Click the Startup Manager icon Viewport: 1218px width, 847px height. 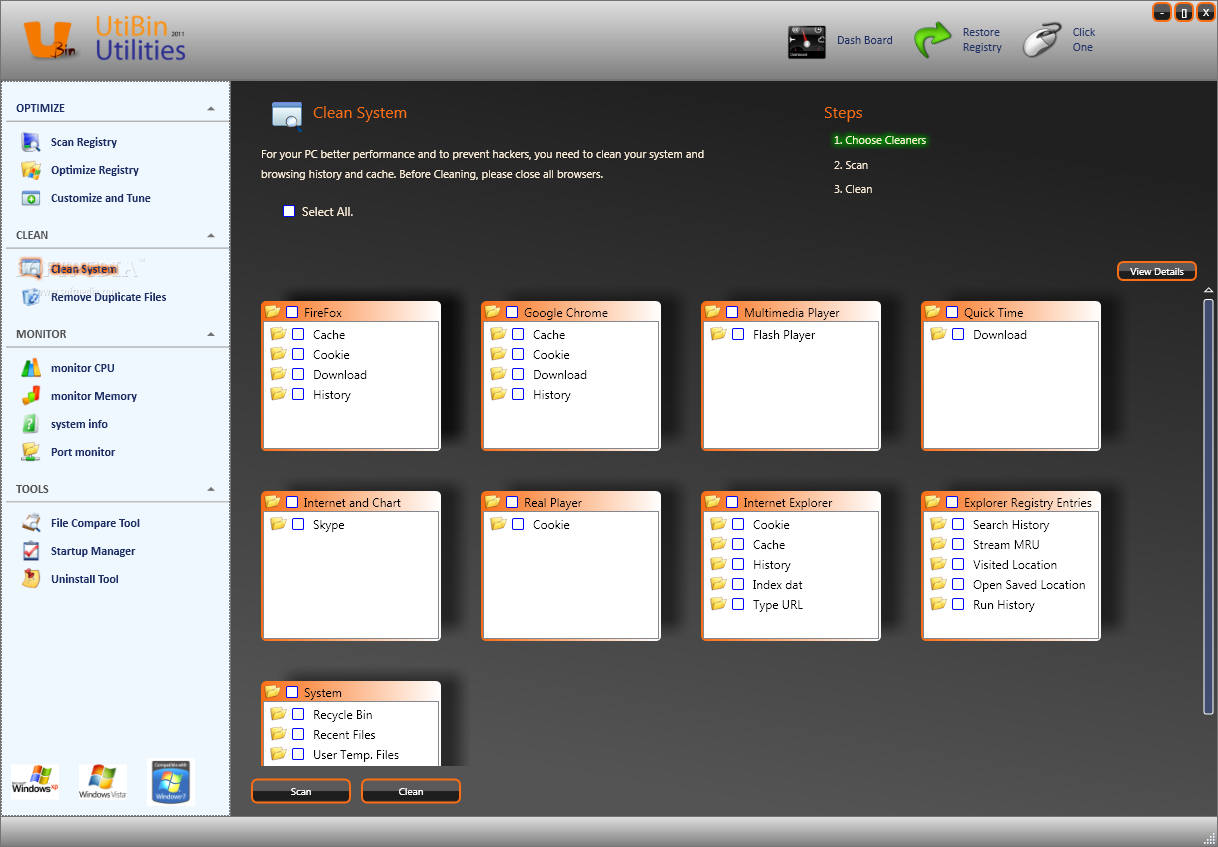coord(31,551)
